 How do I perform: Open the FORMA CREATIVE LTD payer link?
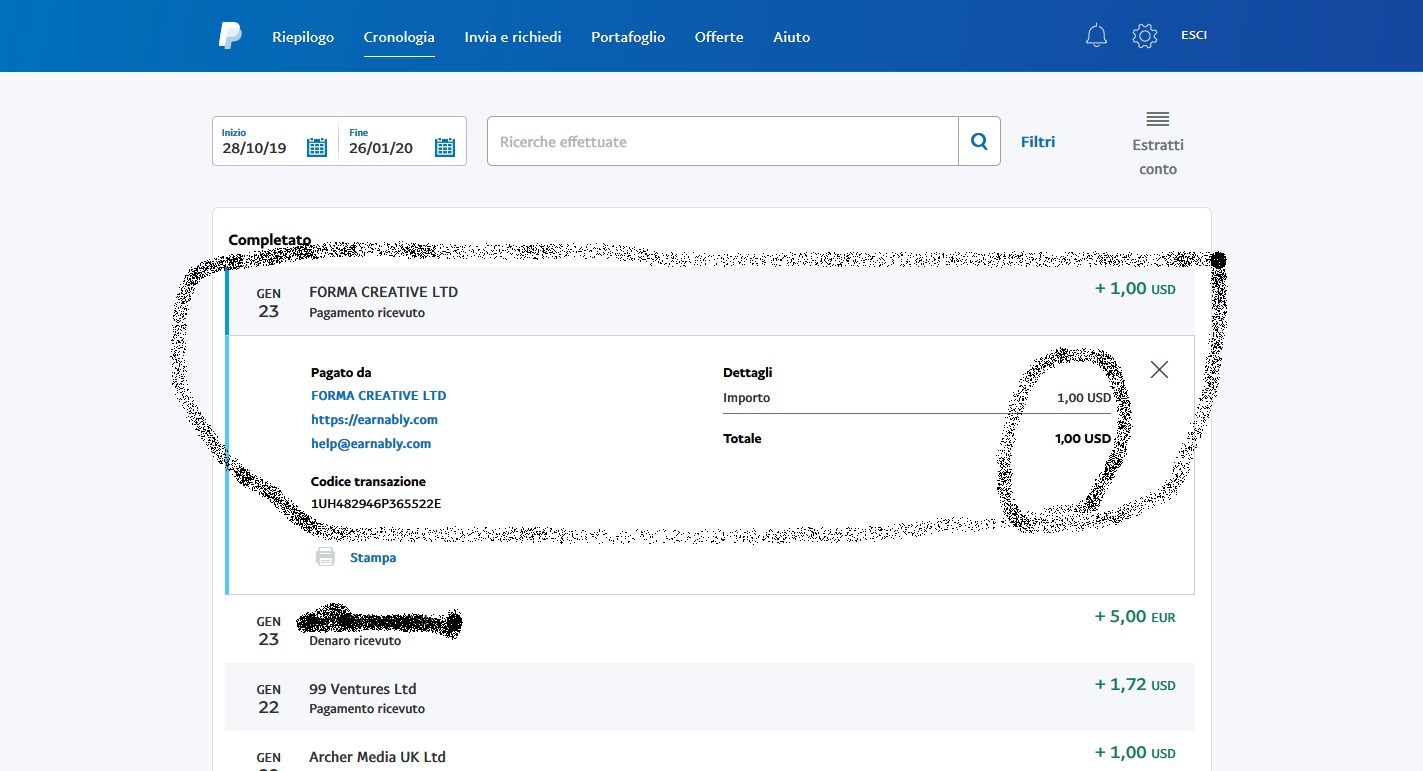point(378,396)
